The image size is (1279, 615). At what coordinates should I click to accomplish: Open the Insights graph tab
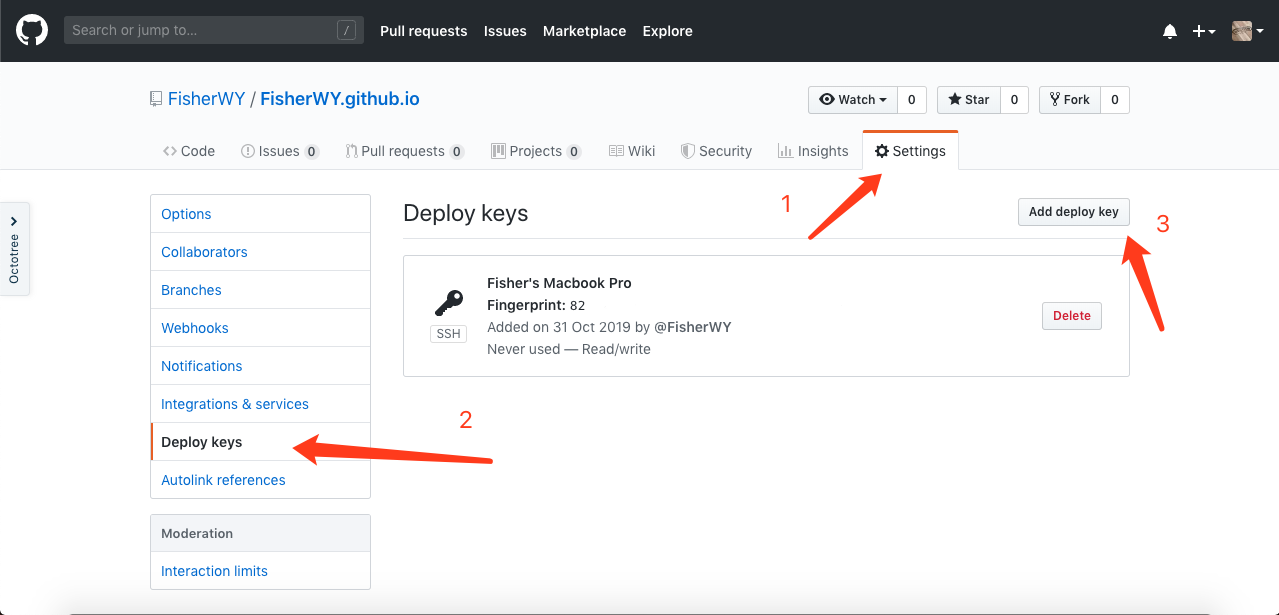click(813, 151)
